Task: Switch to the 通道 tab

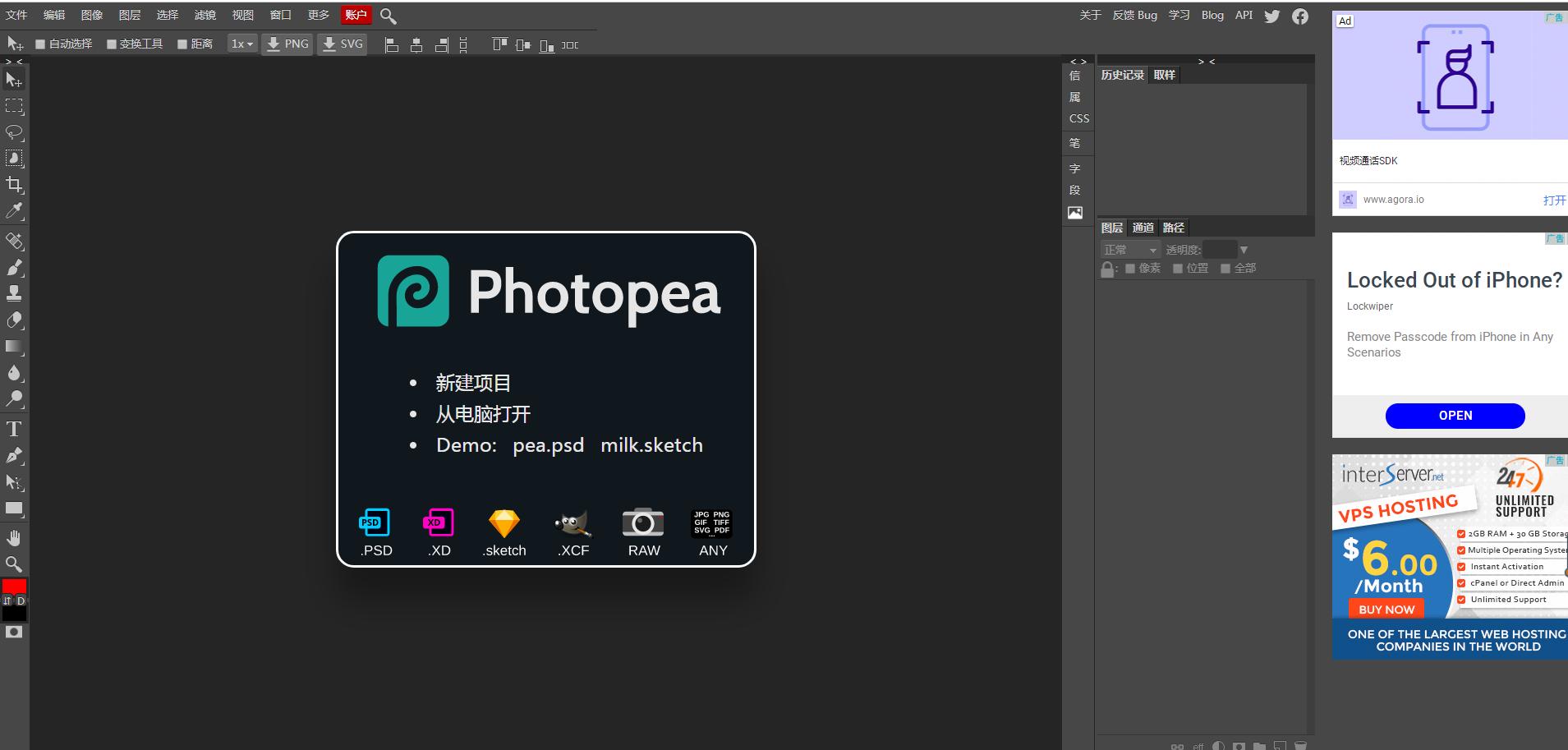Action: click(x=1143, y=228)
